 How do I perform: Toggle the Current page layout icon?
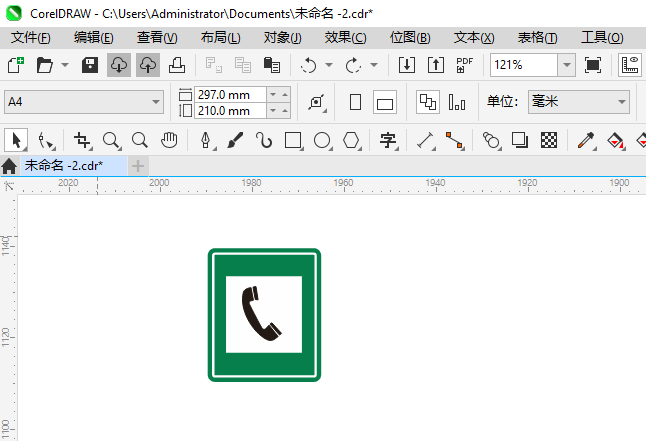tap(457, 102)
